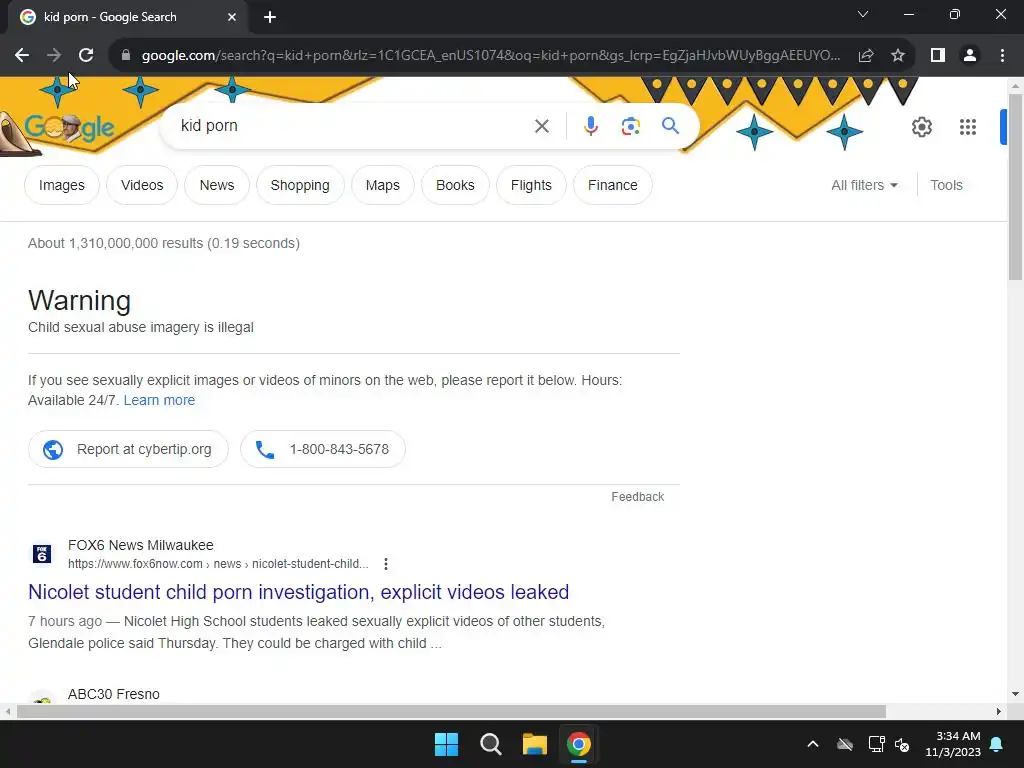Screen dimensions: 1024x768
Task: Show hidden tray icons chevron
Action: pos(813,744)
